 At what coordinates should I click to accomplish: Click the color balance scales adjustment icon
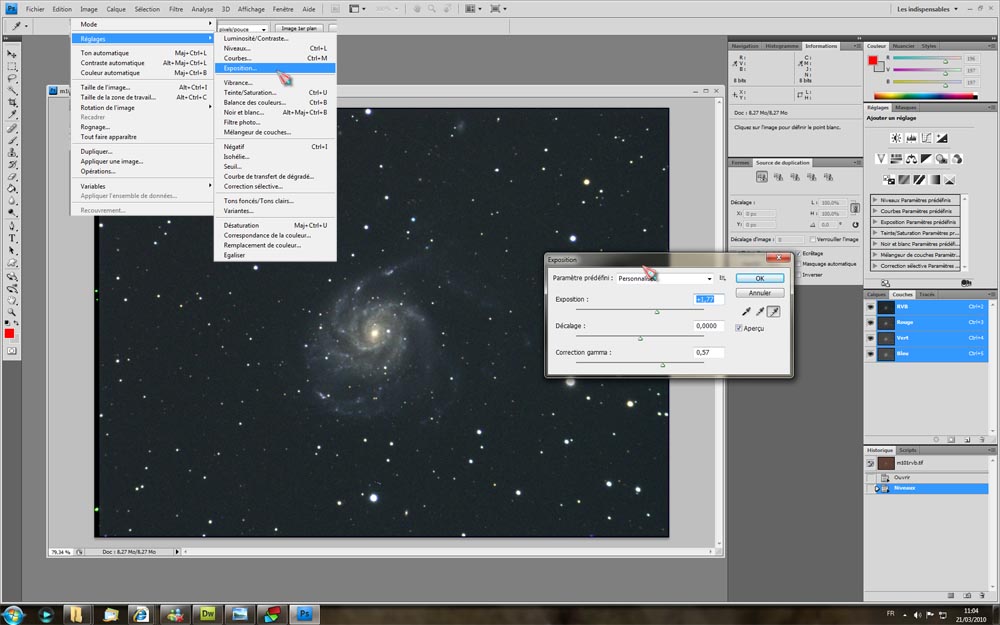tap(911, 159)
